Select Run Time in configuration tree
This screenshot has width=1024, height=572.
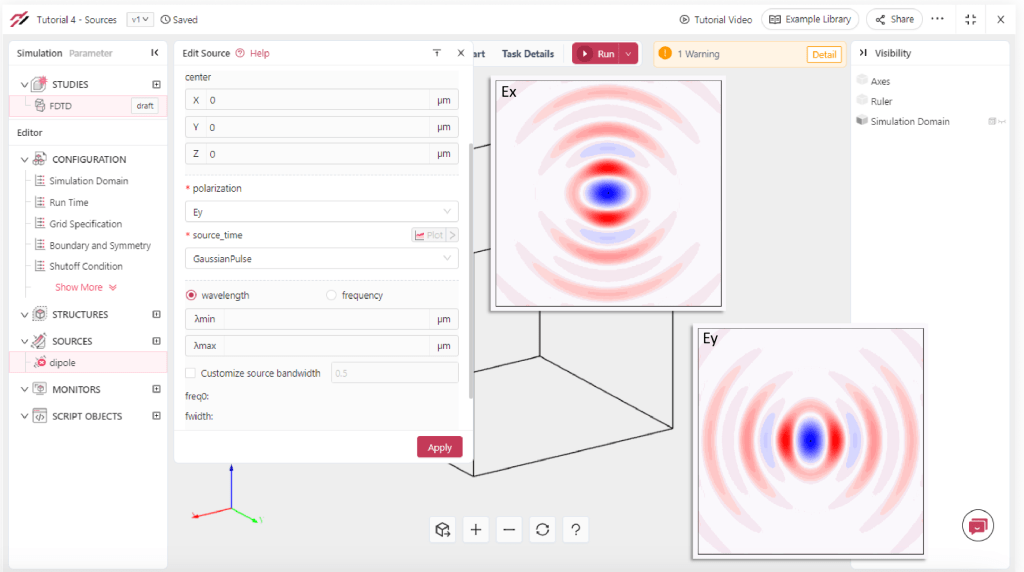coord(69,202)
